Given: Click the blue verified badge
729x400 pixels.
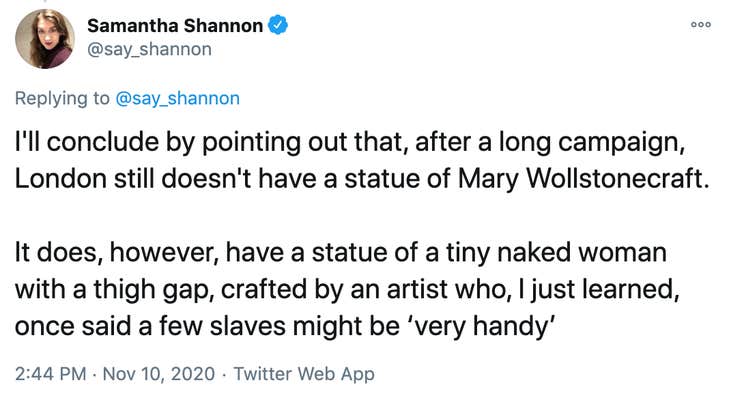Looking at the screenshot, I should (x=278, y=25).
